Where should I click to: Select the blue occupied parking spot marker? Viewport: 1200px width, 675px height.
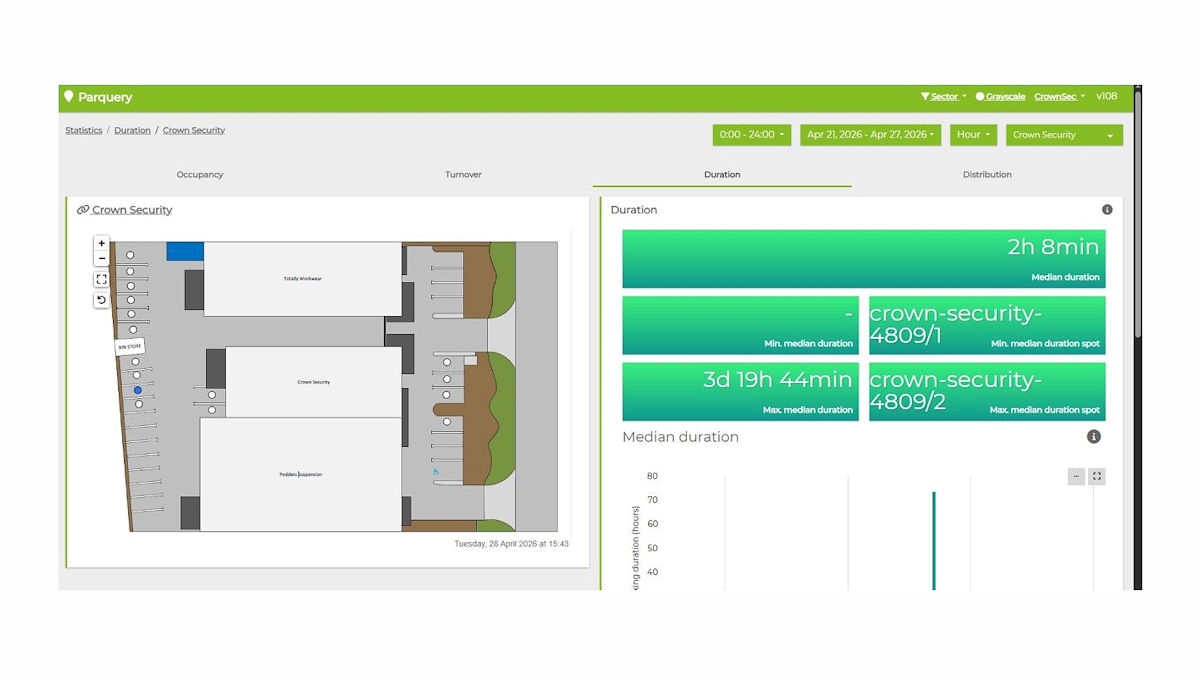138,390
